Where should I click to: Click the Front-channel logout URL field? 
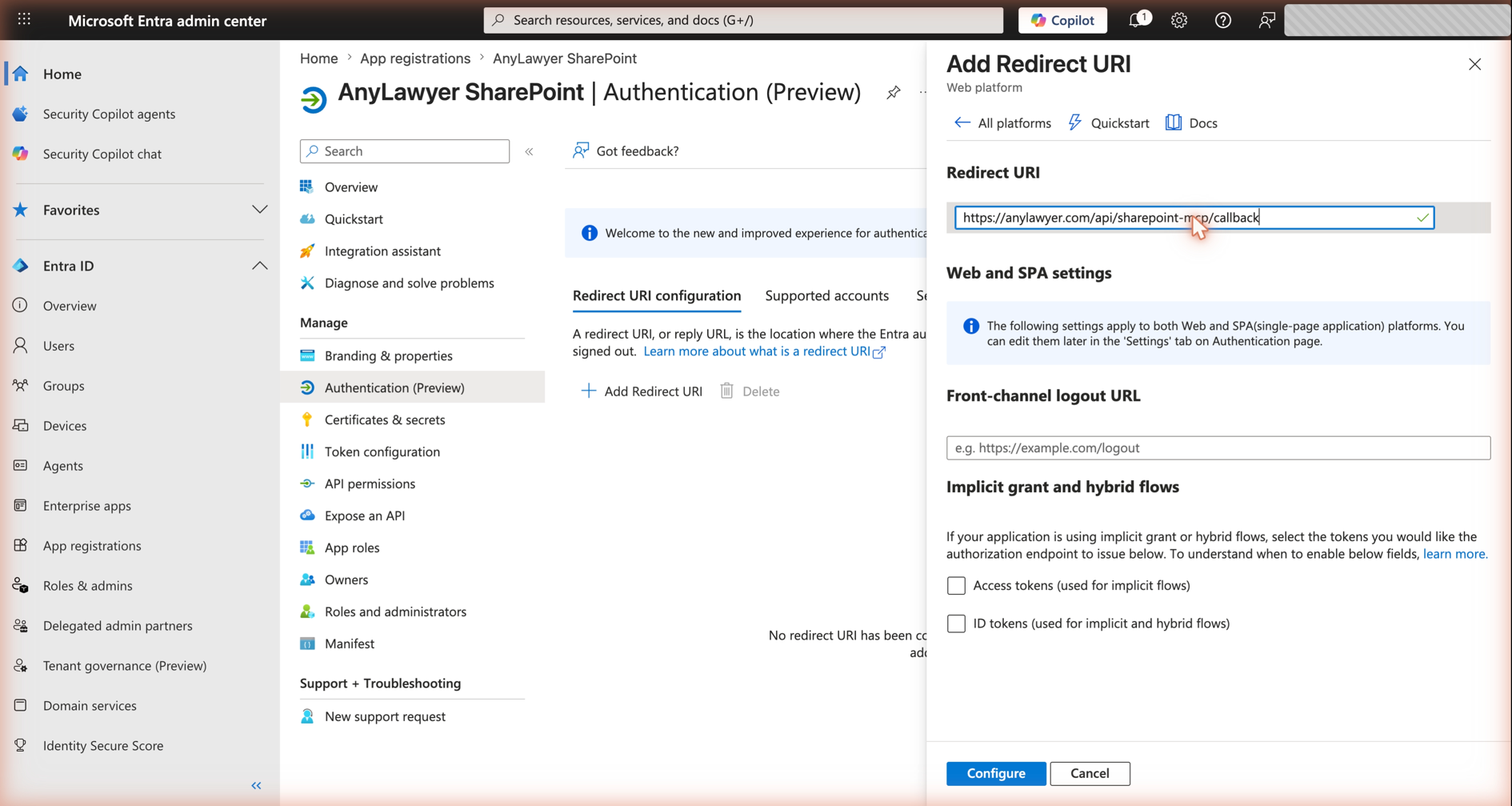tap(1218, 448)
